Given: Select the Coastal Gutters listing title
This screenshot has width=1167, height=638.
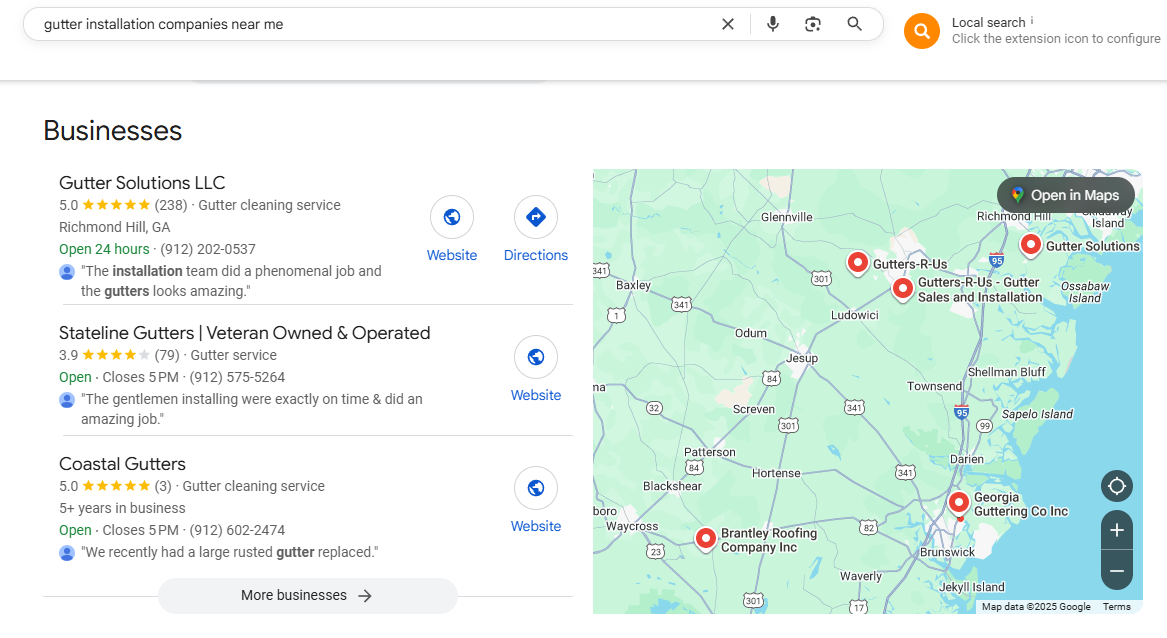Looking at the screenshot, I should click(122, 464).
